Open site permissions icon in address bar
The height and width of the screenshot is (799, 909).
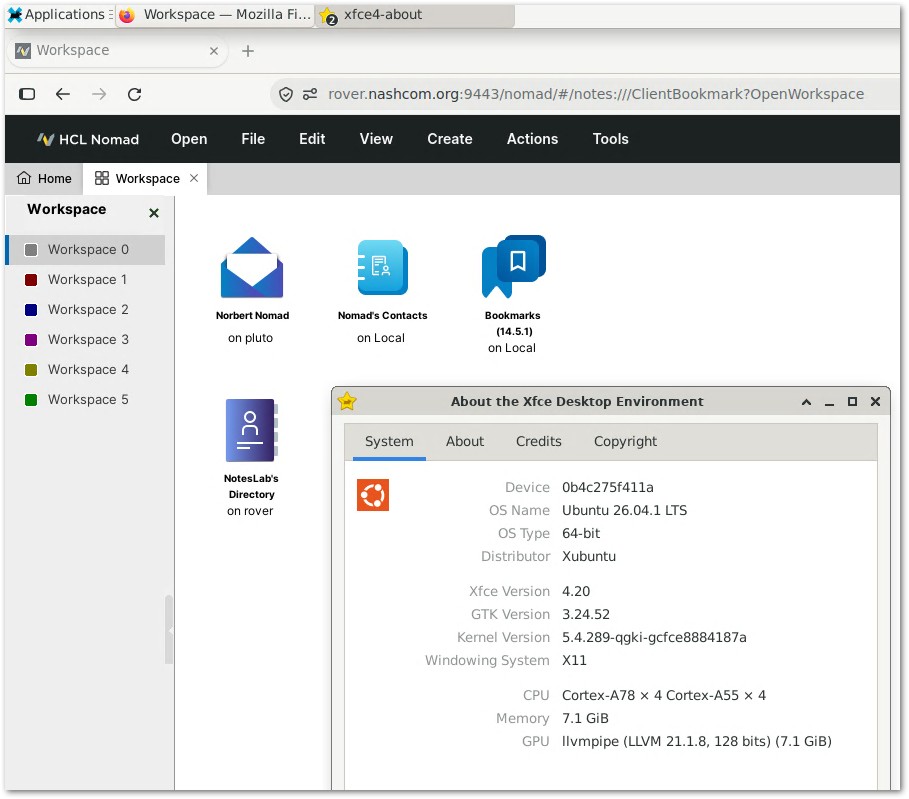point(310,94)
